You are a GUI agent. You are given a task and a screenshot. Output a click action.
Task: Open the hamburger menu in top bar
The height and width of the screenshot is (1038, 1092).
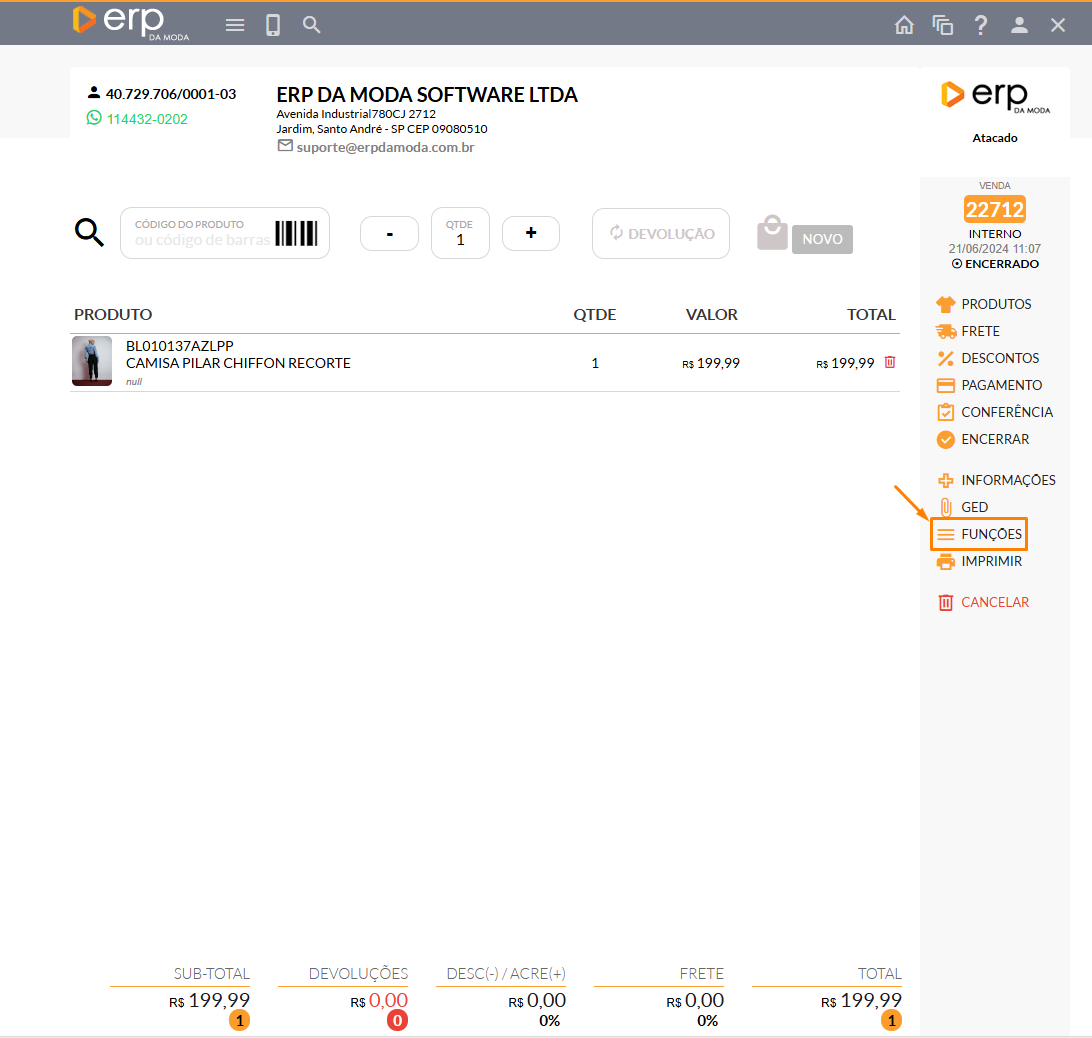click(235, 25)
